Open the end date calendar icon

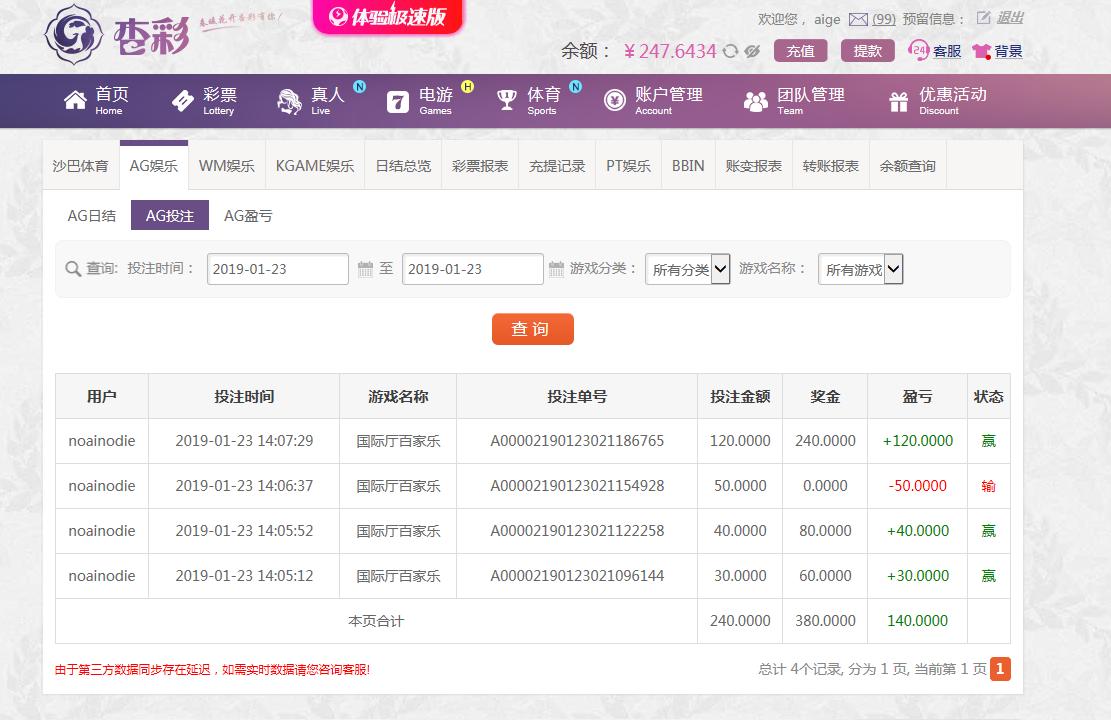pyautogui.click(x=556, y=269)
